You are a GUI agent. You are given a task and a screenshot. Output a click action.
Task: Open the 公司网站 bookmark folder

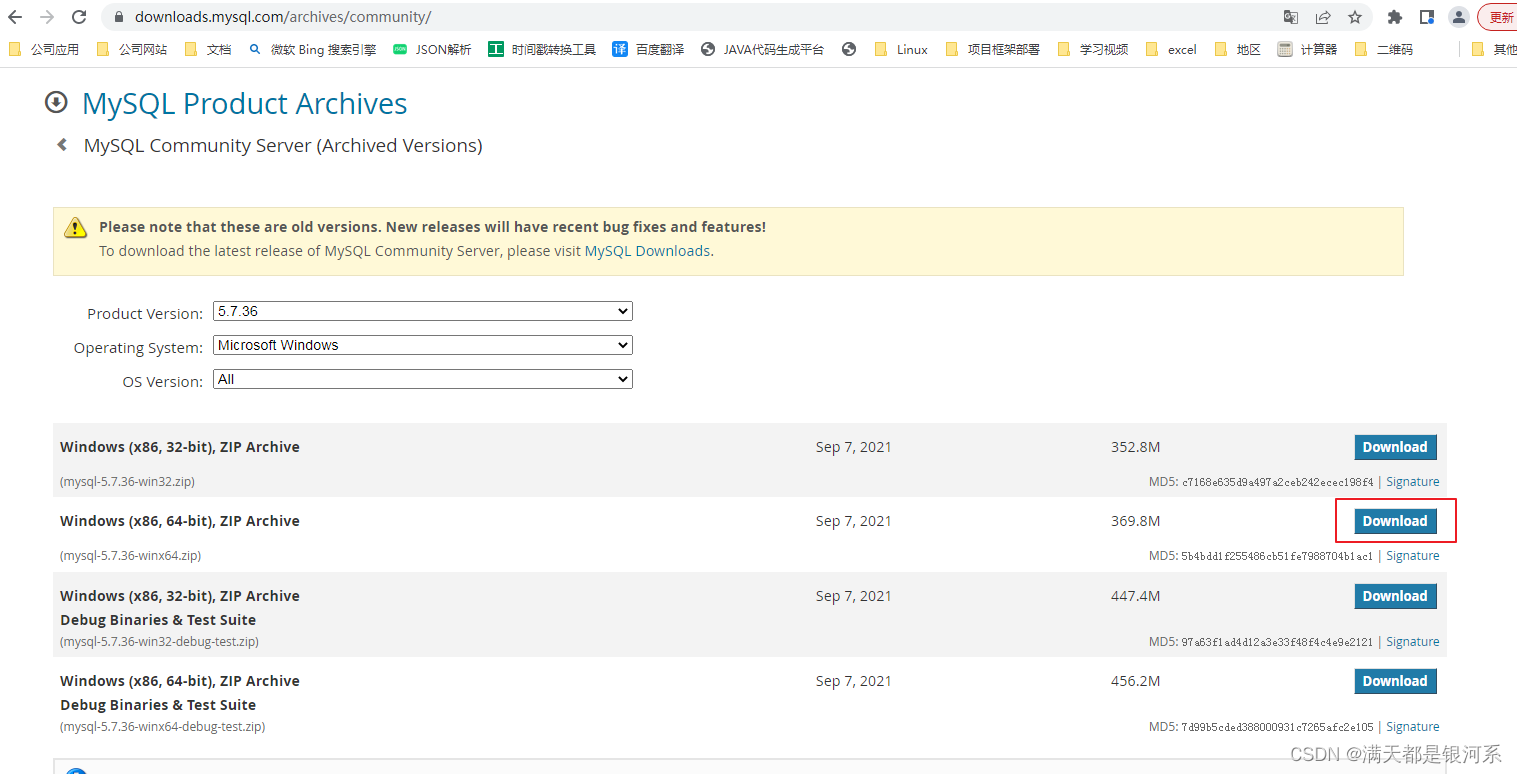[x=132, y=49]
